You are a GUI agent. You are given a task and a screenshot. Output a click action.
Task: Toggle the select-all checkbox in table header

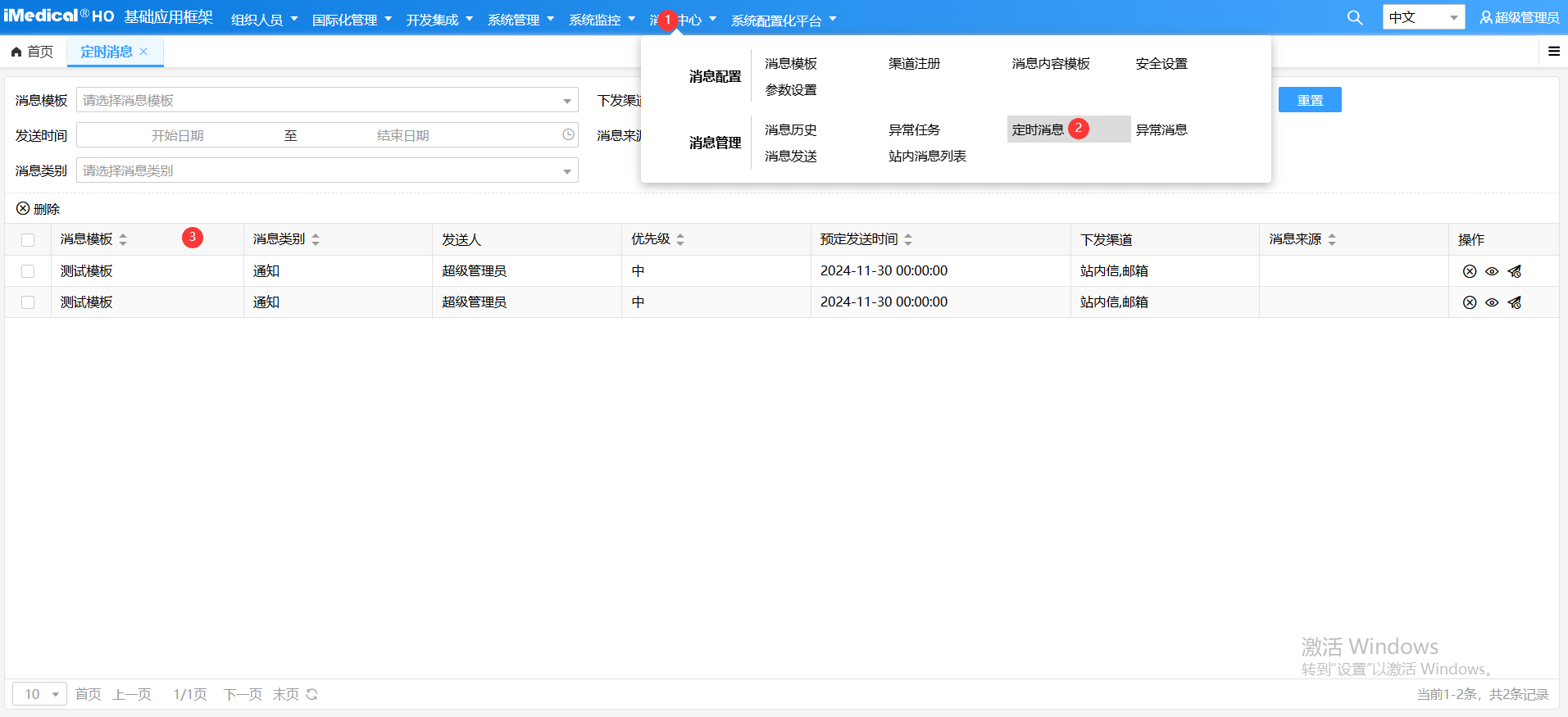[28, 240]
